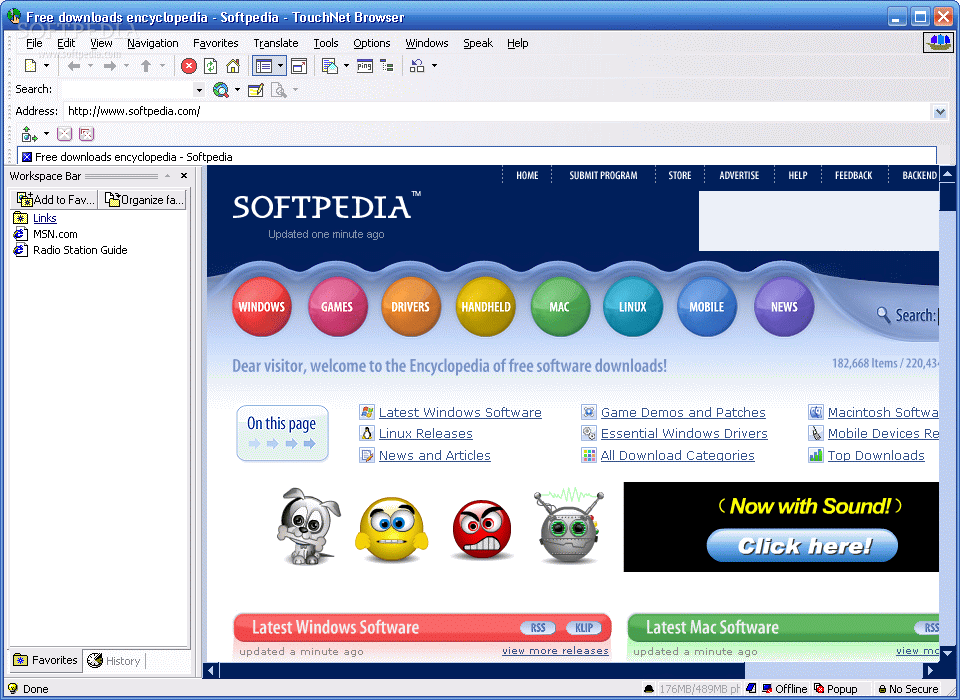The image size is (960, 700).
Task: Click inside the Address field
Action: pyautogui.click(x=497, y=111)
